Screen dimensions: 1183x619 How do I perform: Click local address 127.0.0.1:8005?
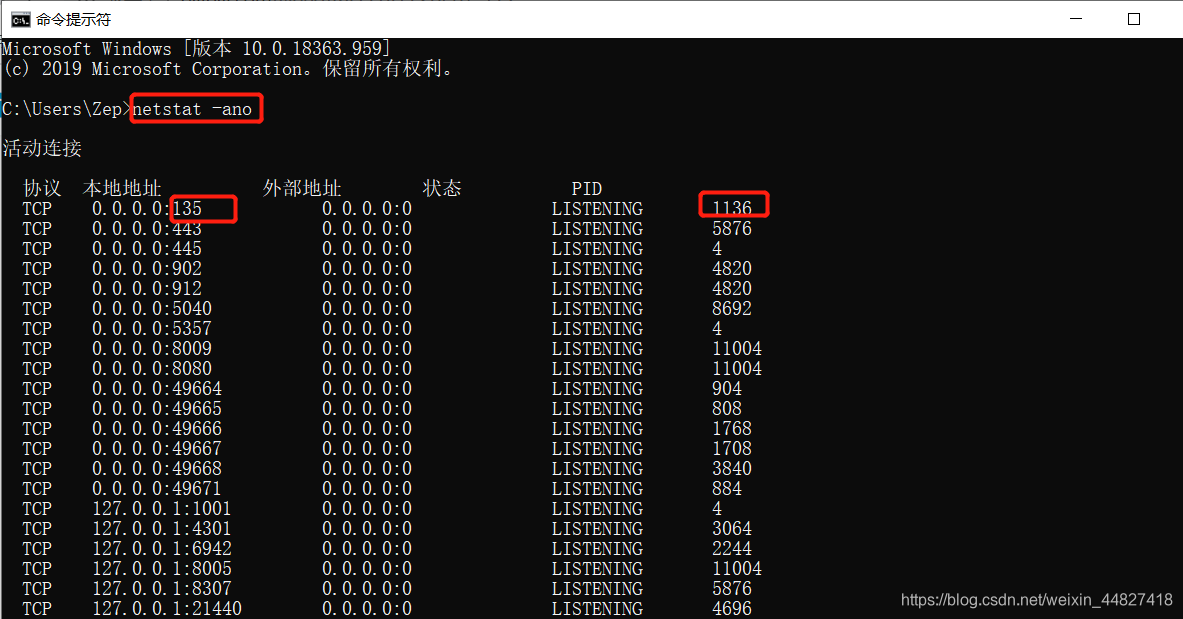tap(161, 568)
